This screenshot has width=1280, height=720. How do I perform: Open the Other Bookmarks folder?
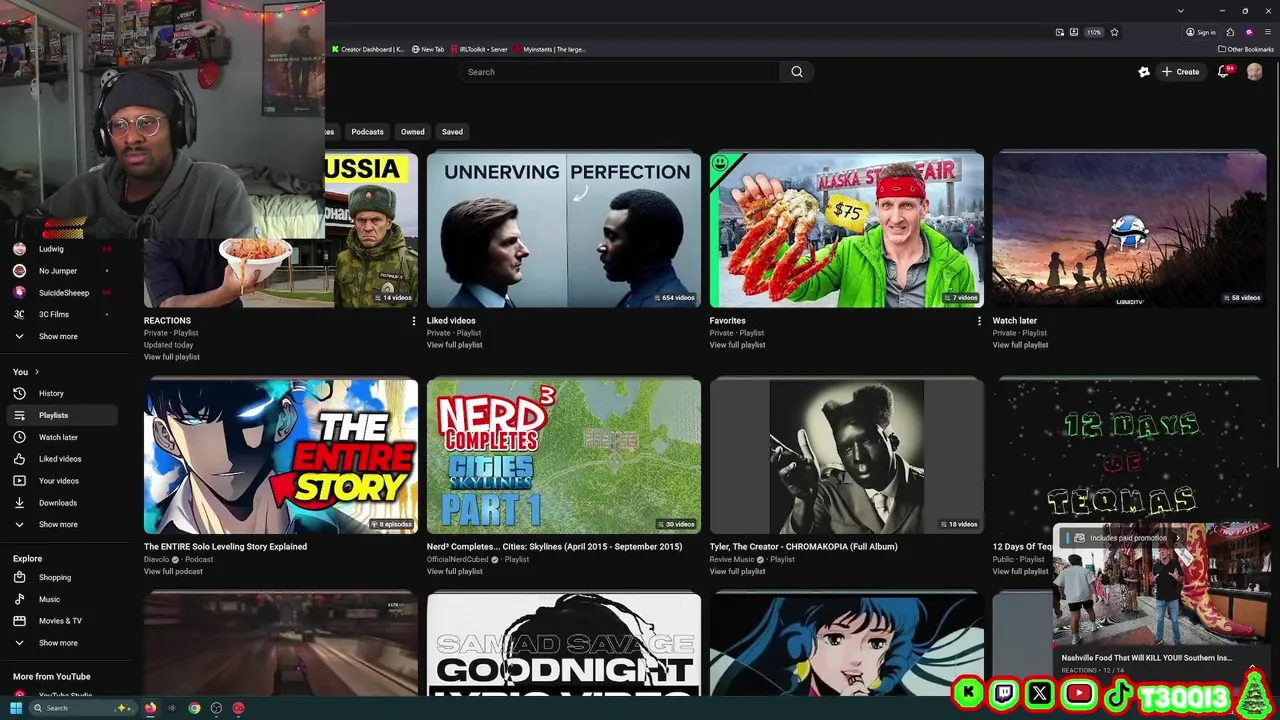[x=1245, y=49]
